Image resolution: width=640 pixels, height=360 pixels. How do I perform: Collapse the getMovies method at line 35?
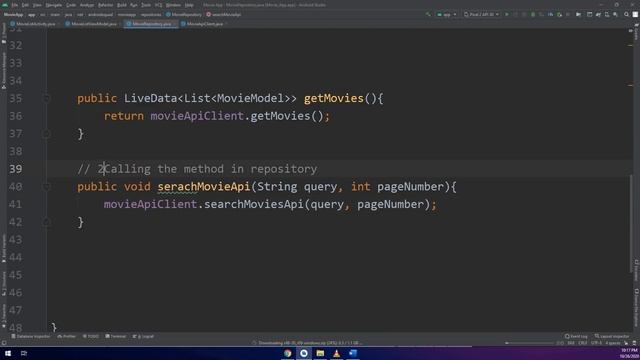tap(46, 98)
